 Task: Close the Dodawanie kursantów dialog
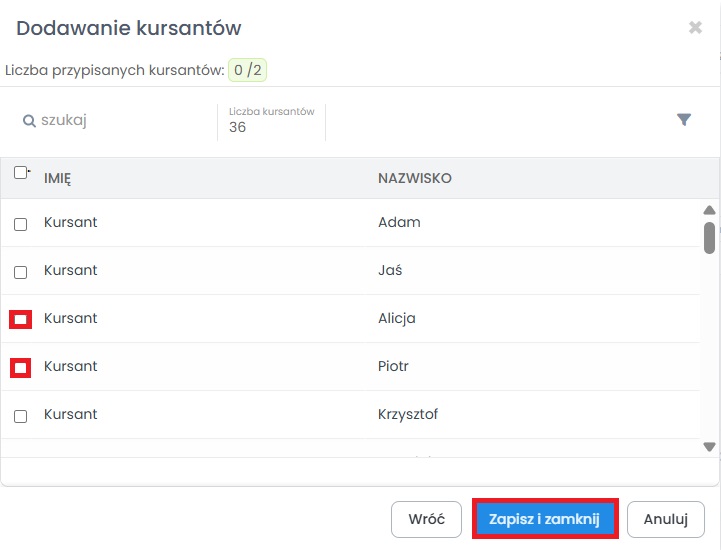click(695, 28)
